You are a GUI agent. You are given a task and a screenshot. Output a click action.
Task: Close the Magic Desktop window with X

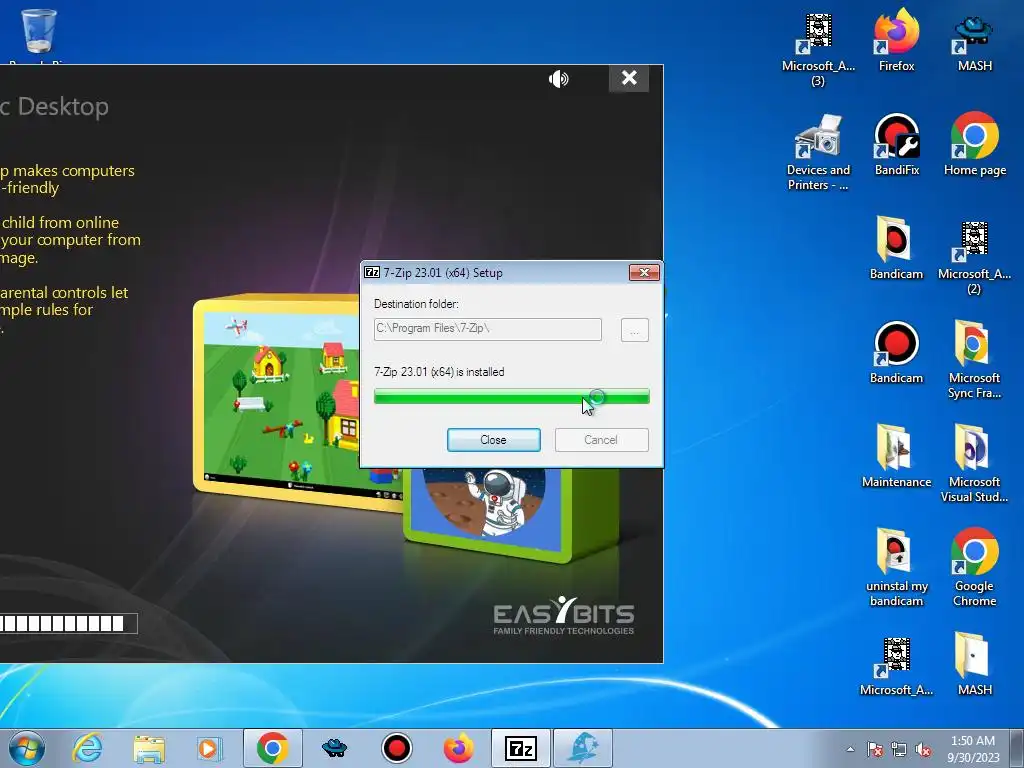(x=629, y=78)
